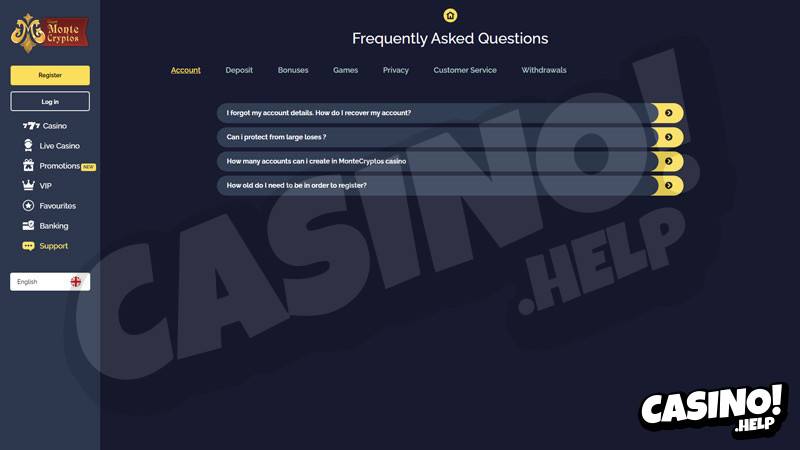The width and height of the screenshot is (800, 450).
Task: Click the yellow home icon above the FAQ title
Action: click(450, 15)
